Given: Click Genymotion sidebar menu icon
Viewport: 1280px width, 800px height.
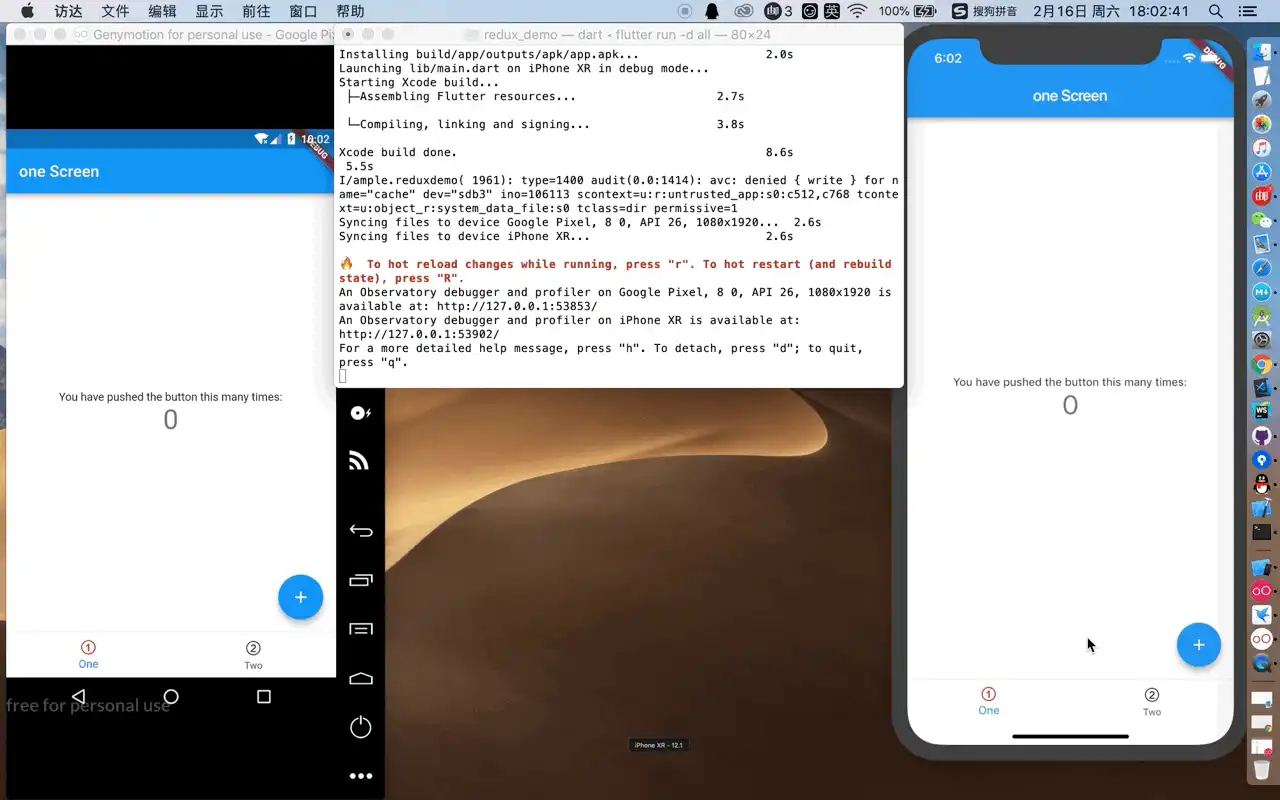Looking at the screenshot, I should 360,629.
